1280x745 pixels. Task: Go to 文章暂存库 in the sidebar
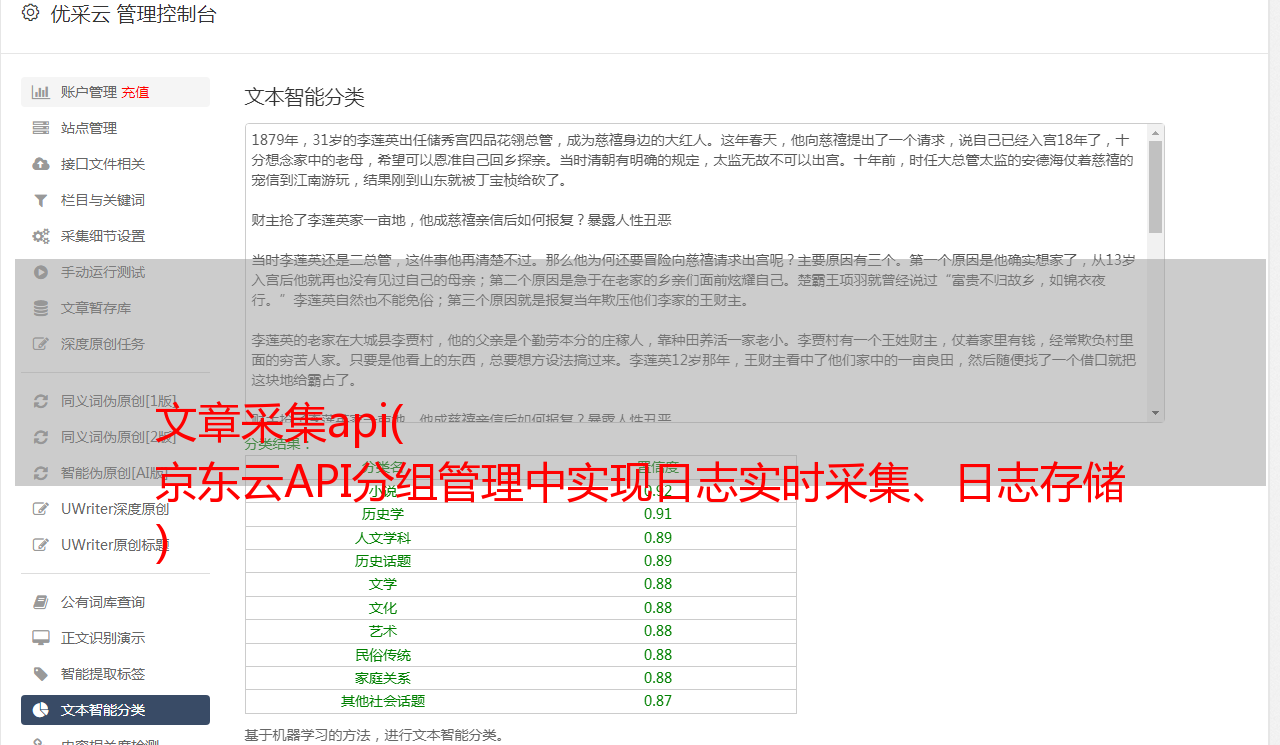coord(96,308)
